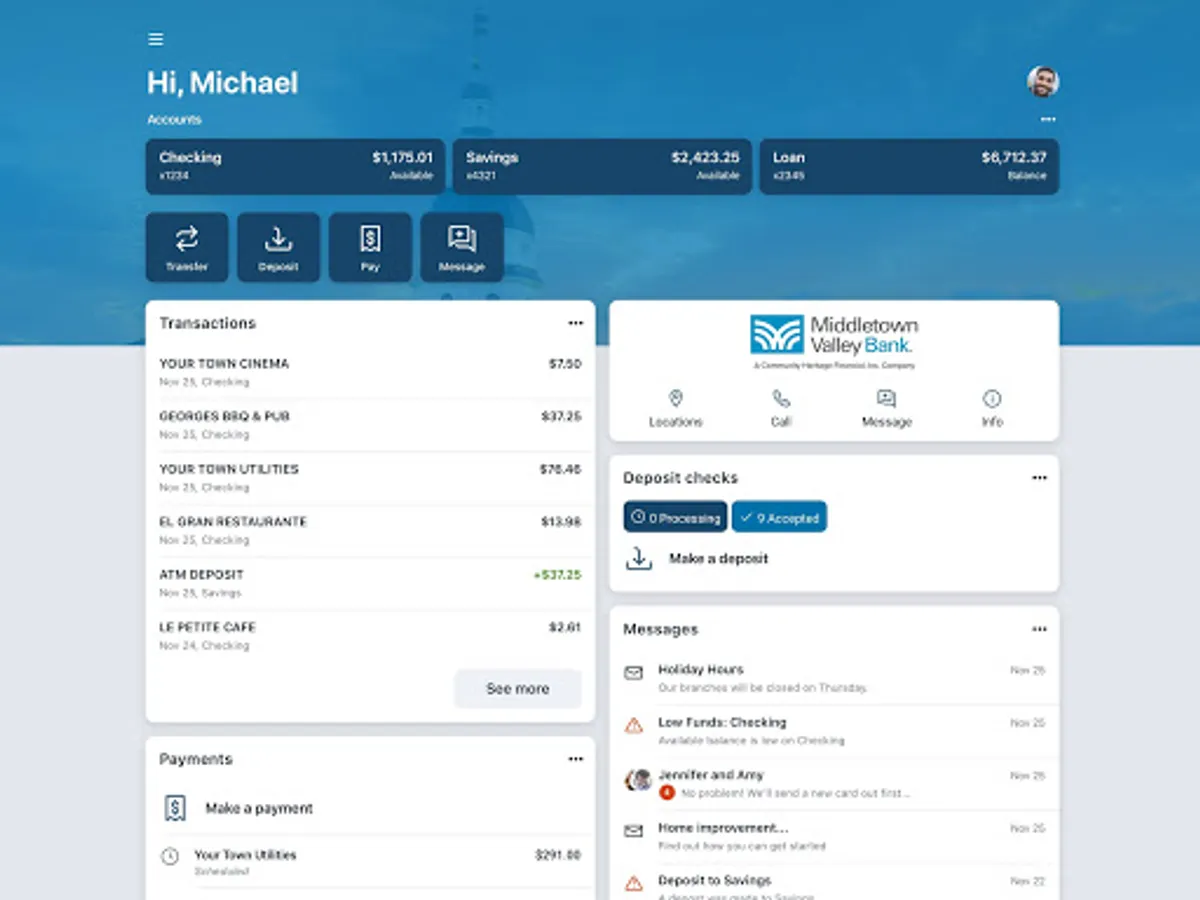Open the hamburger menu icon
Screen dimensions: 1200x900
(155, 39)
